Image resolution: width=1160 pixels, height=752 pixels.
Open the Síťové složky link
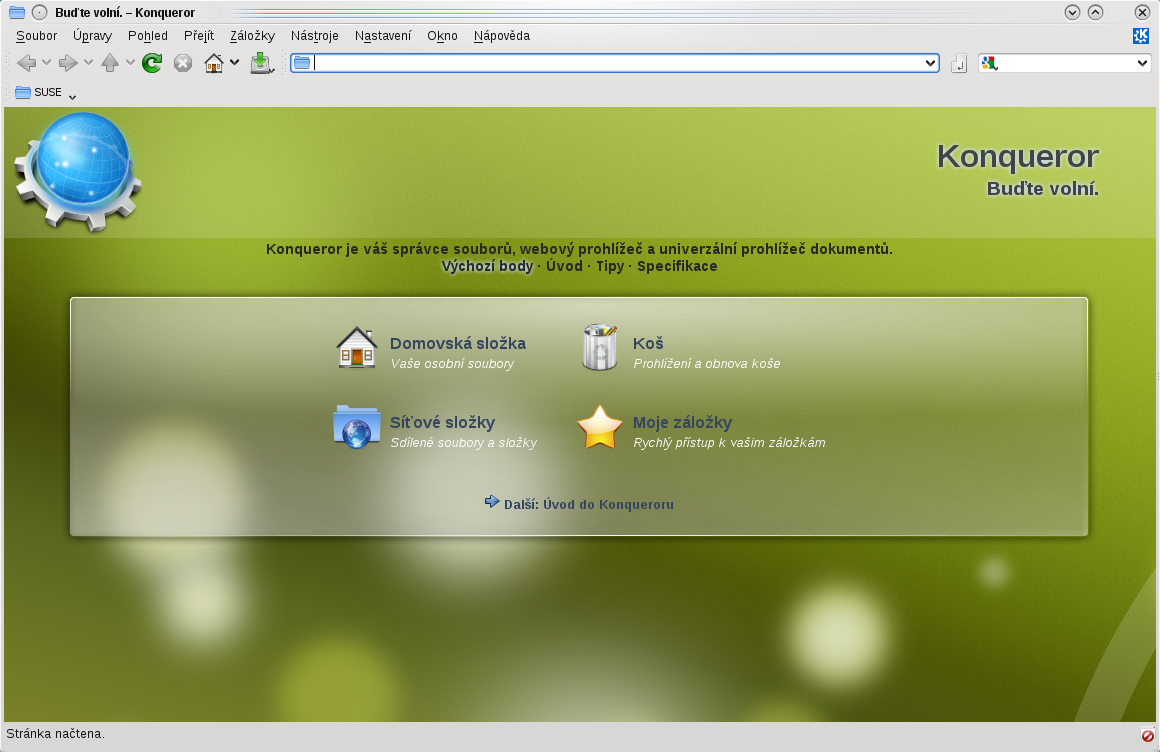tap(442, 423)
